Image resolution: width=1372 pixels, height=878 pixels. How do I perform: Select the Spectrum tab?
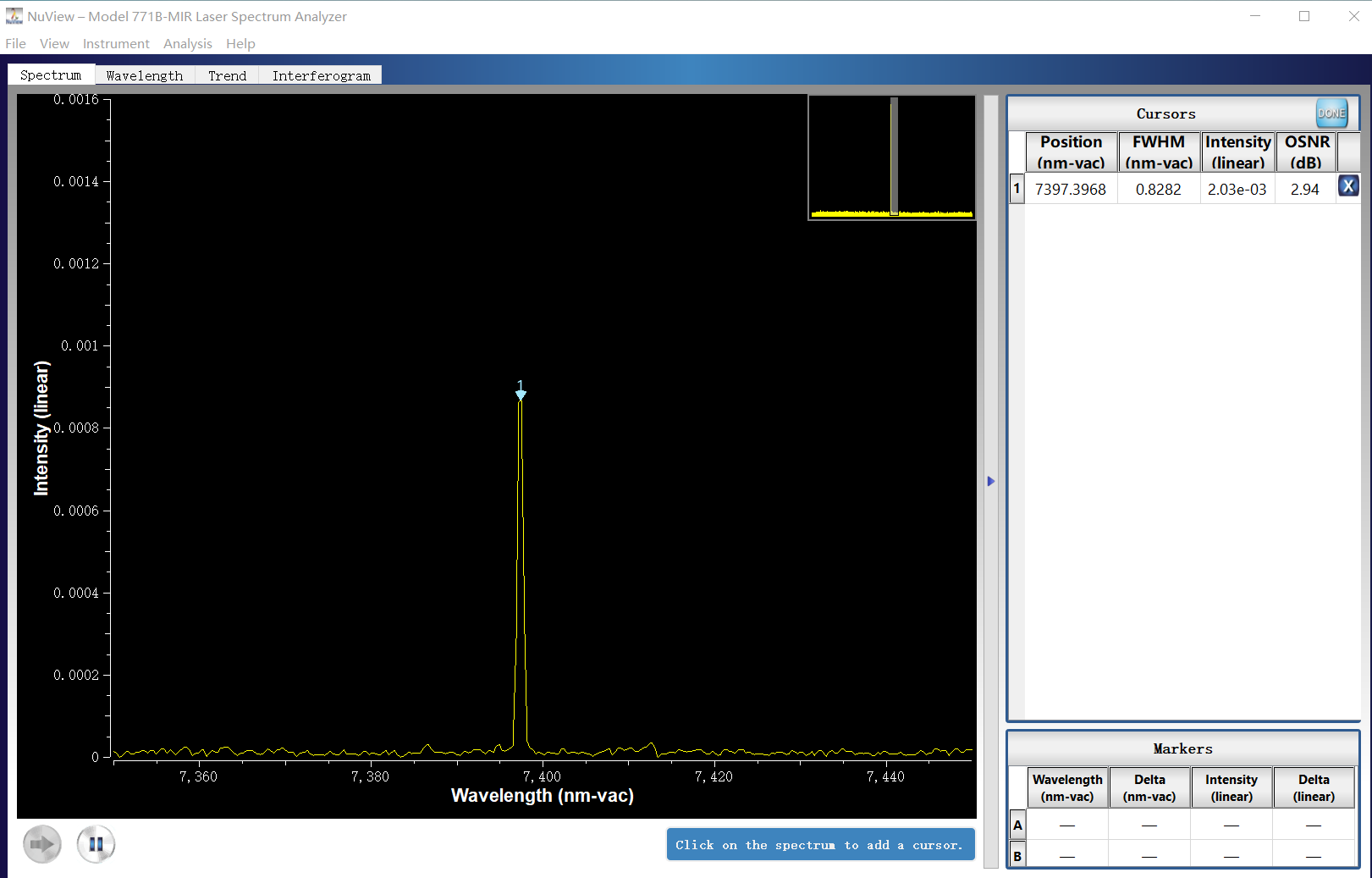coord(51,75)
